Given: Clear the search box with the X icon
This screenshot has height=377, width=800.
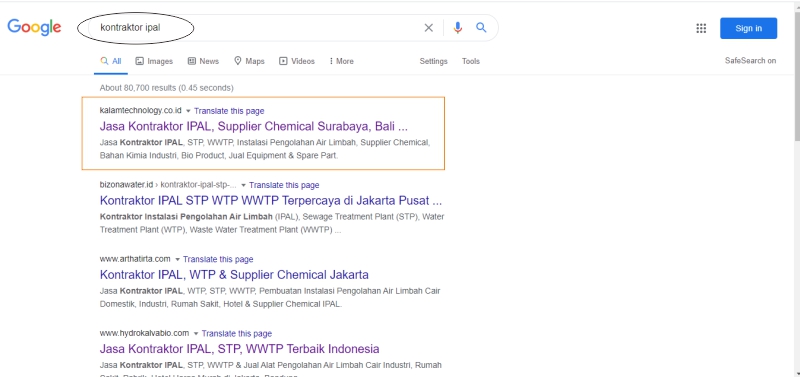Looking at the screenshot, I should pyautogui.click(x=429, y=28).
